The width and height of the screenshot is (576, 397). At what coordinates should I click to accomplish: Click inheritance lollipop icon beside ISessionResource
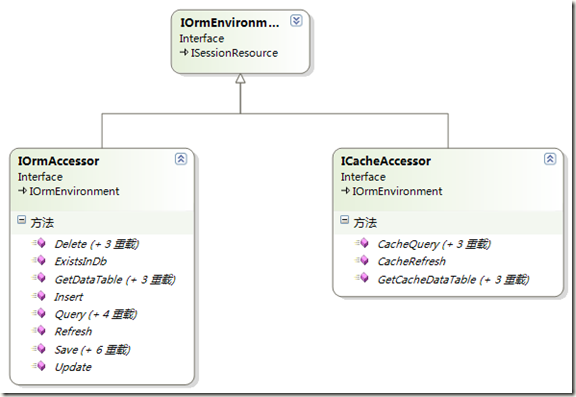184,53
